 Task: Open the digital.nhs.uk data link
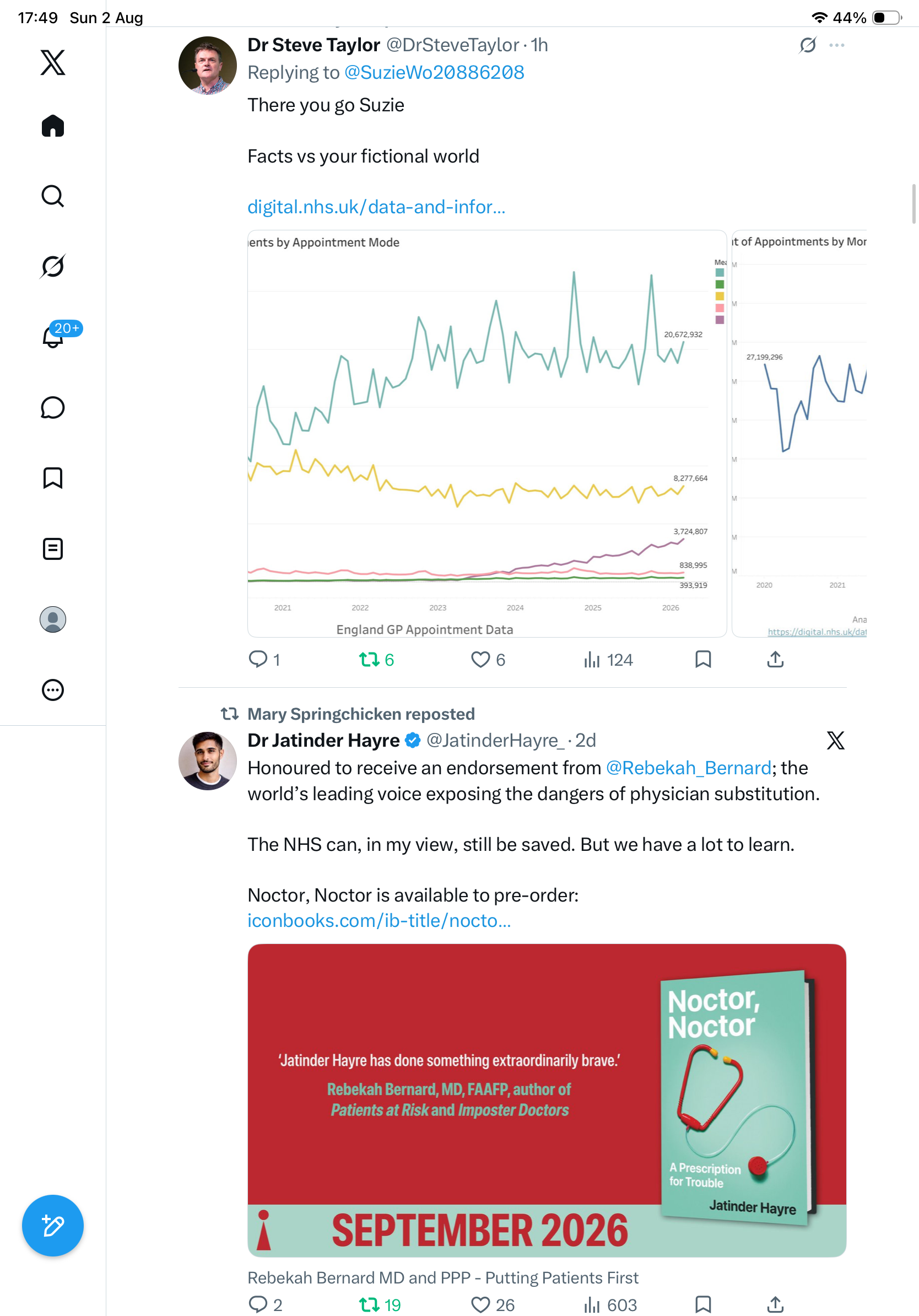[376, 207]
